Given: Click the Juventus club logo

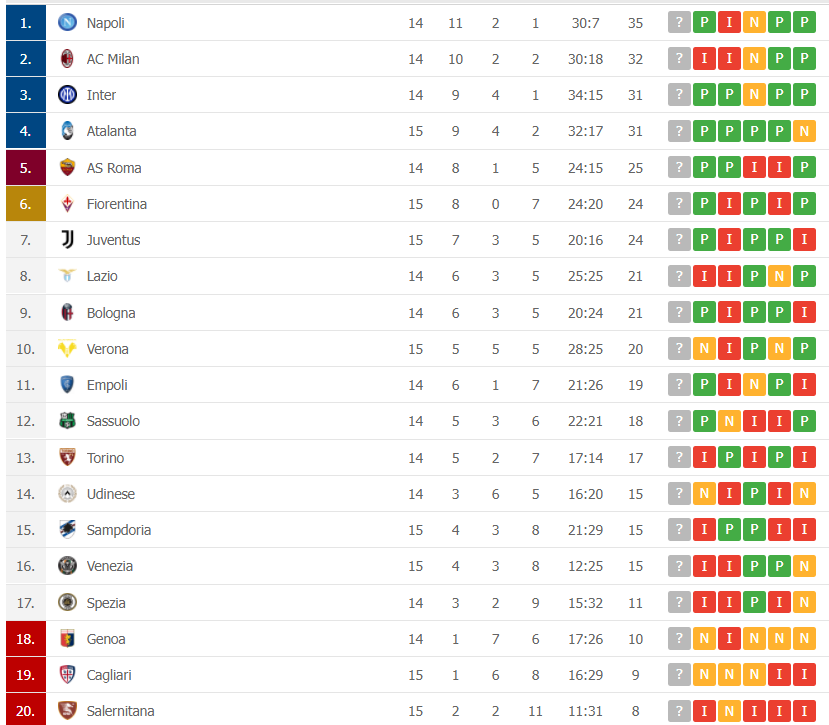Looking at the screenshot, I should [67, 240].
